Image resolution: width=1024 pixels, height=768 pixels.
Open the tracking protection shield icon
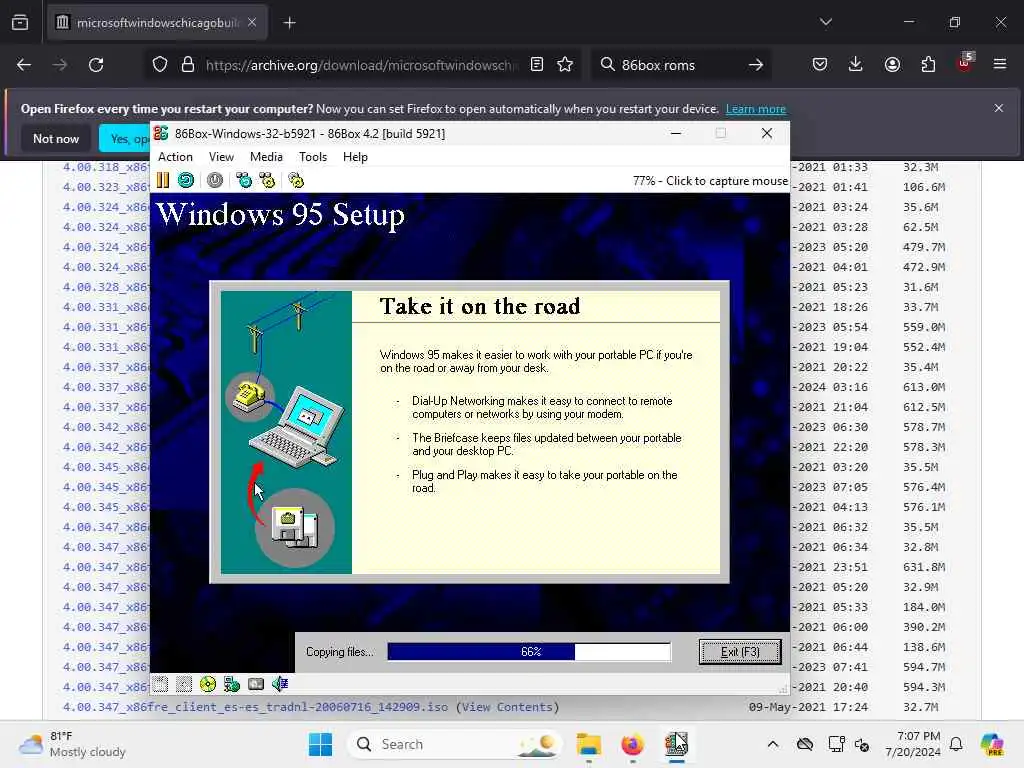click(160, 64)
